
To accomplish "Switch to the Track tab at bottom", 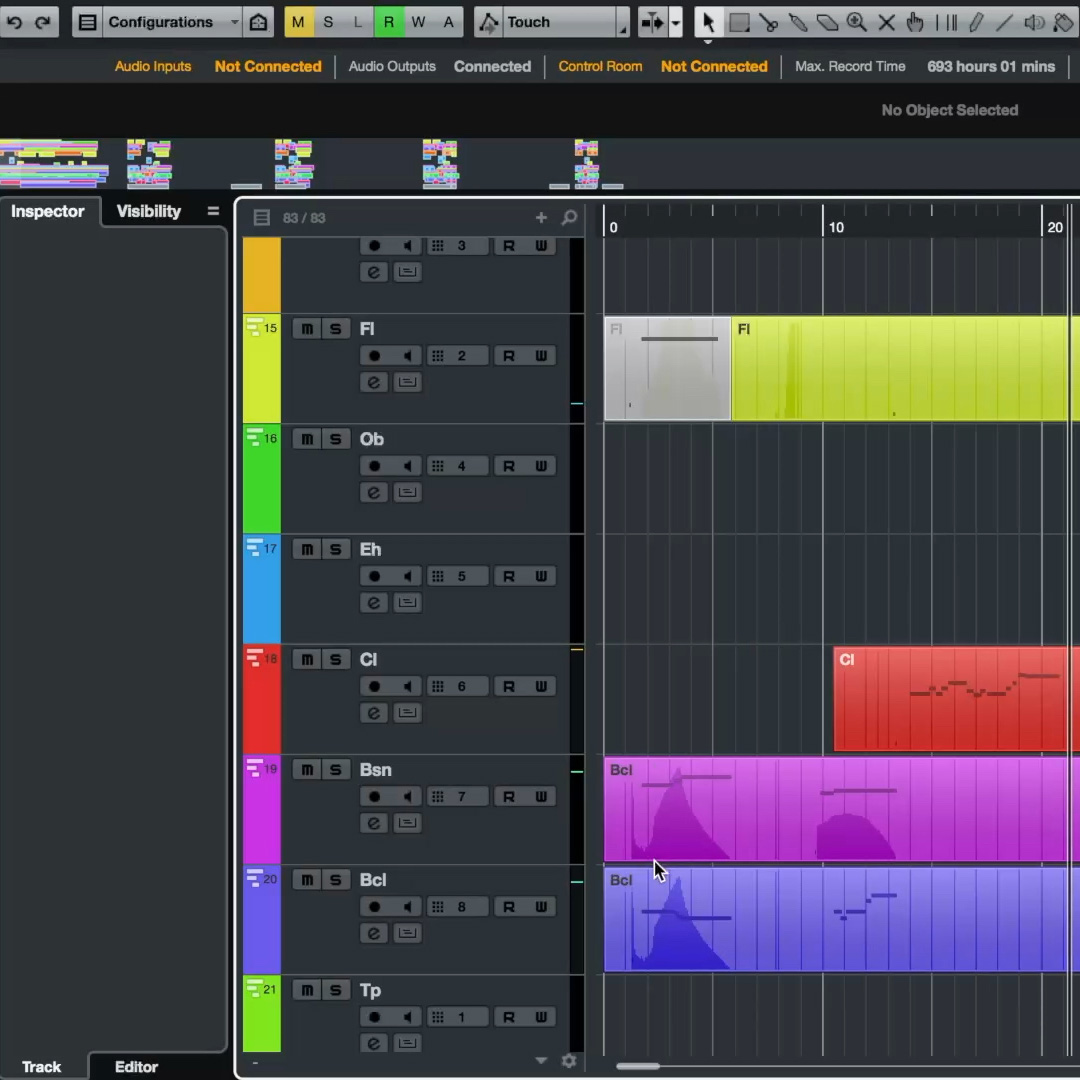I will point(41,1066).
